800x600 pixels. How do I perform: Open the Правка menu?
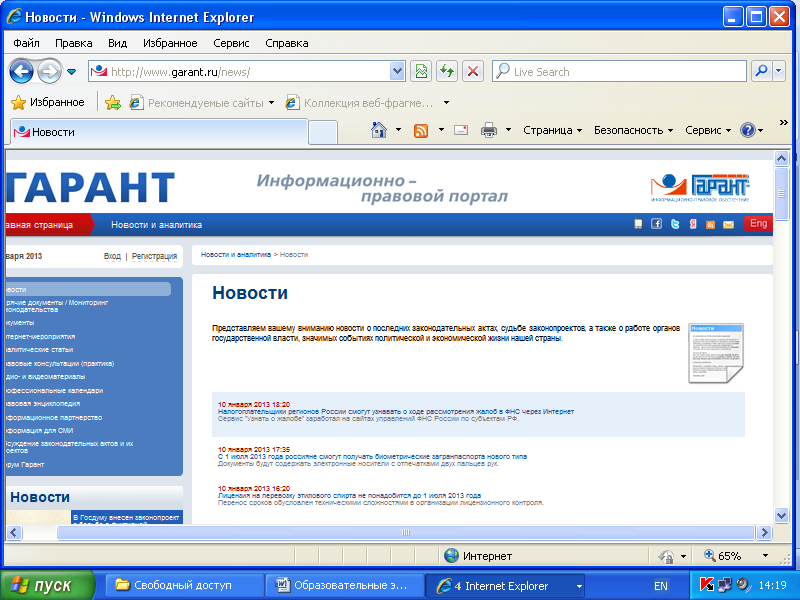73,43
